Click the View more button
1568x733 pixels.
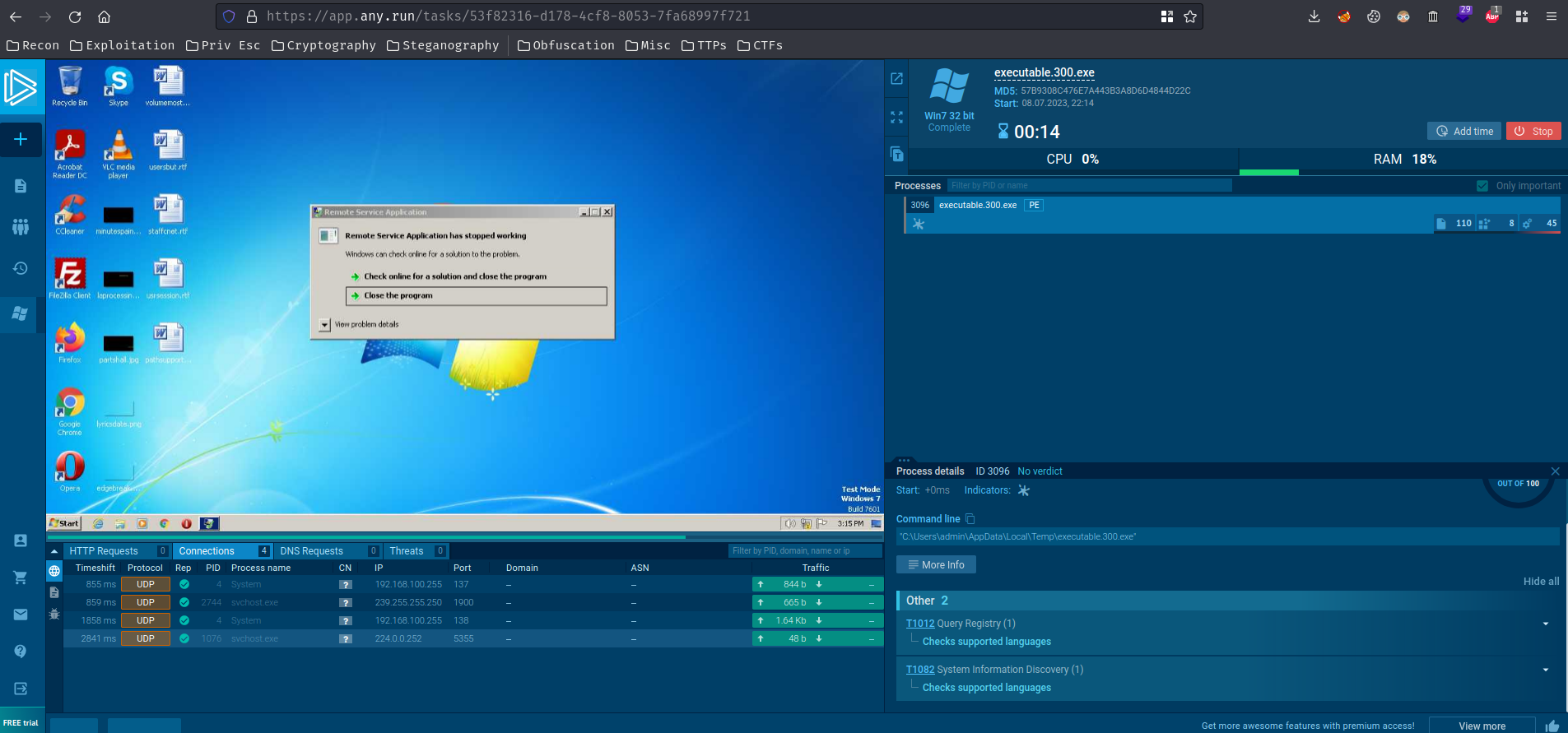pyautogui.click(x=1482, y=726)
